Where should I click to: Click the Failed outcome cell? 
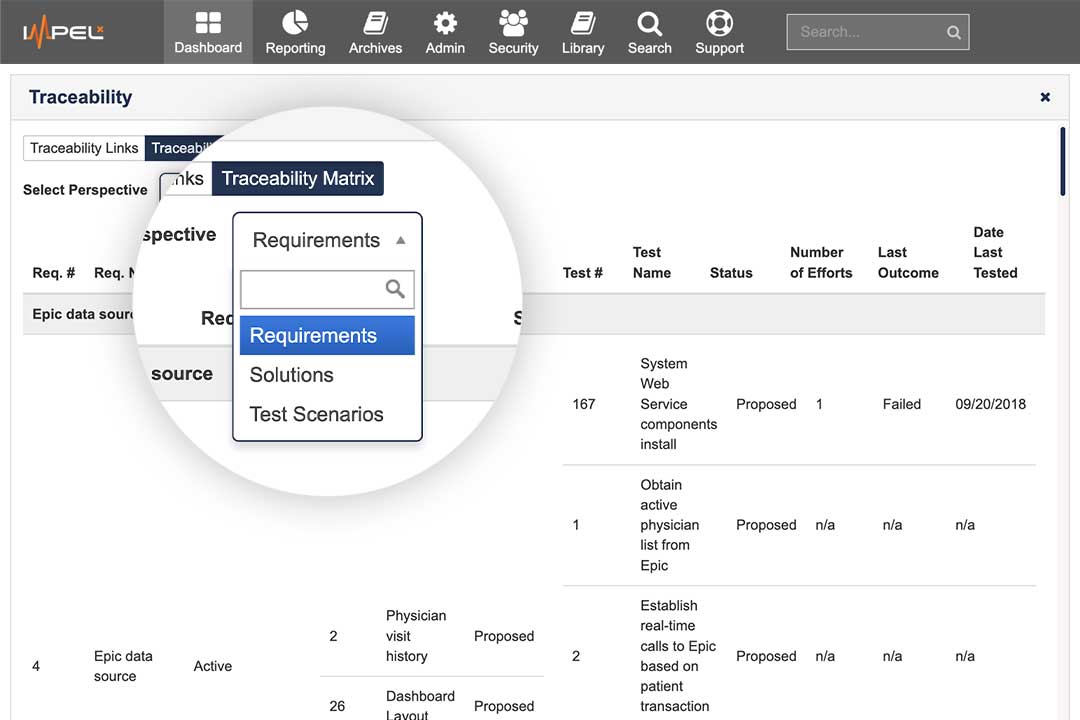[x=902, y=404]
